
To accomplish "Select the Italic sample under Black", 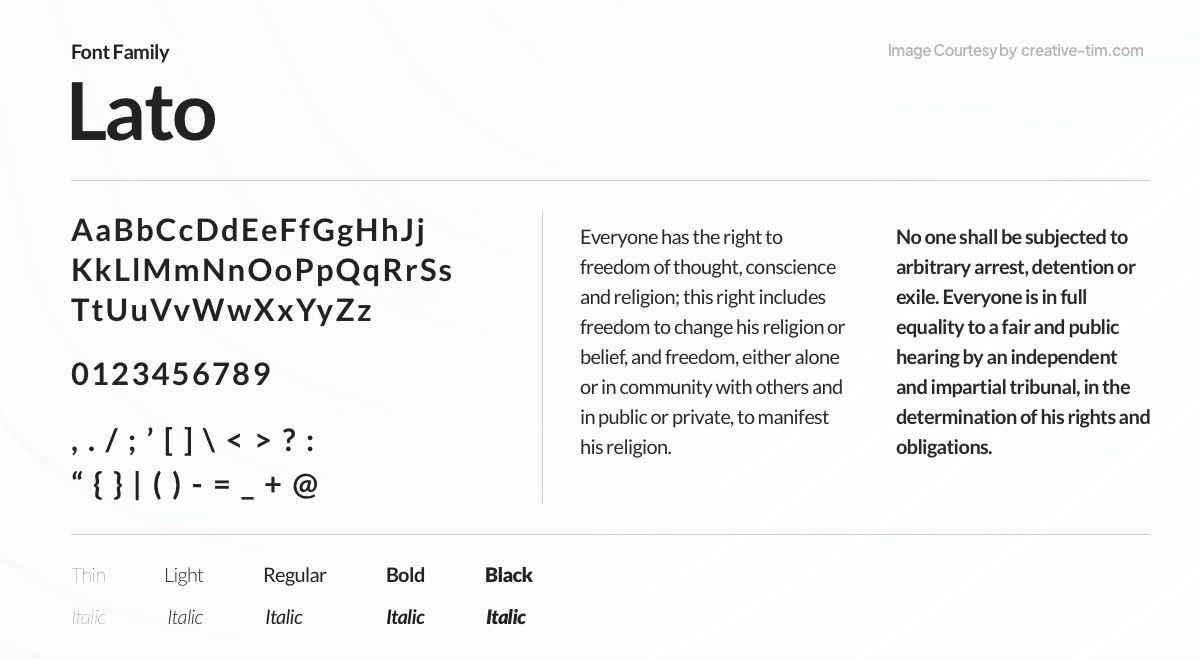I will [x=506, y=617].
